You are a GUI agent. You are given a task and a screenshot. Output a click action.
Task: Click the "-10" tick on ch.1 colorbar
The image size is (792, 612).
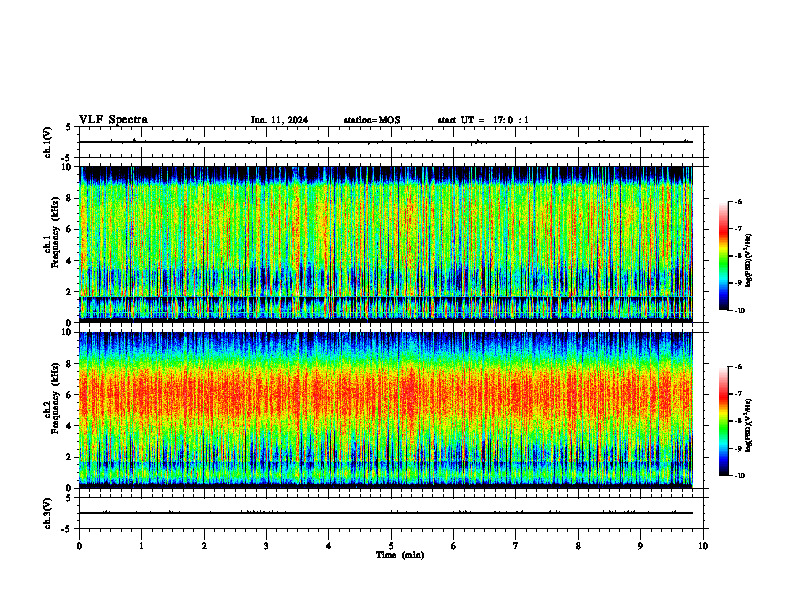pyautogui.click(x=740, y=311)
